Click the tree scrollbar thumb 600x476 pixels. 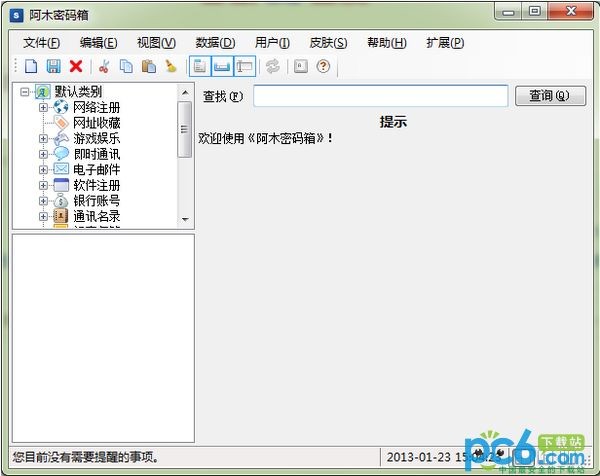point(184,129)
